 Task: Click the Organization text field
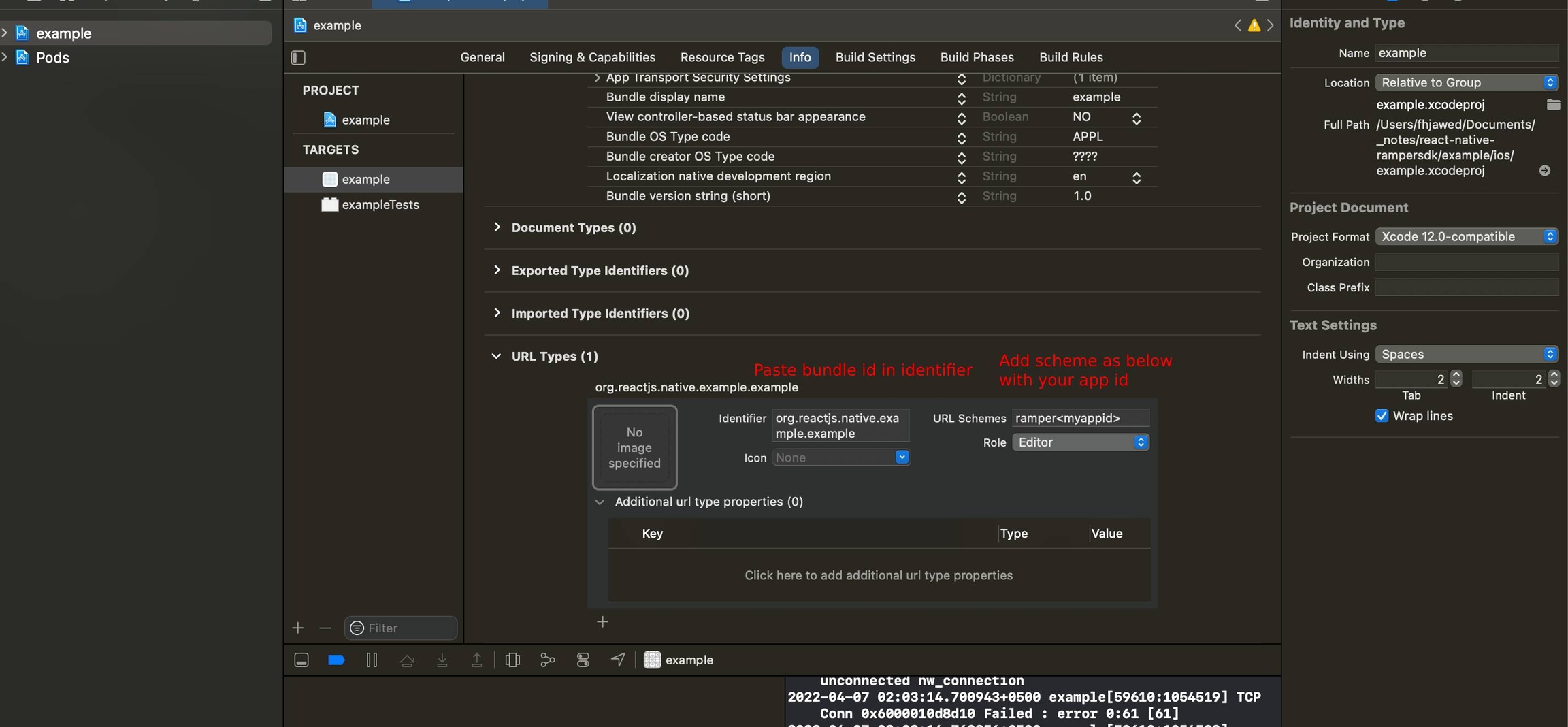[1467, 262]
